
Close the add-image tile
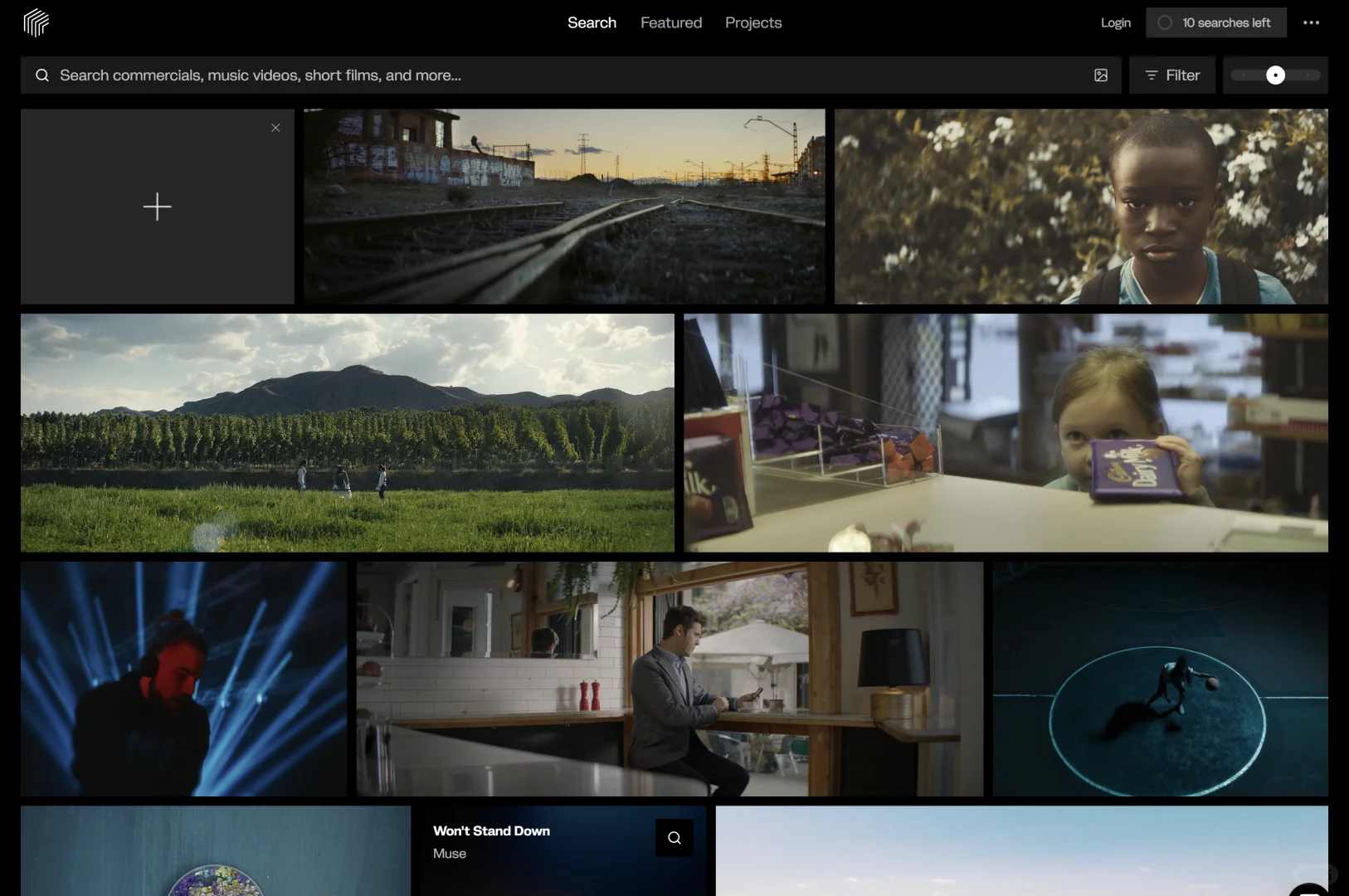(x=275, y=128)
